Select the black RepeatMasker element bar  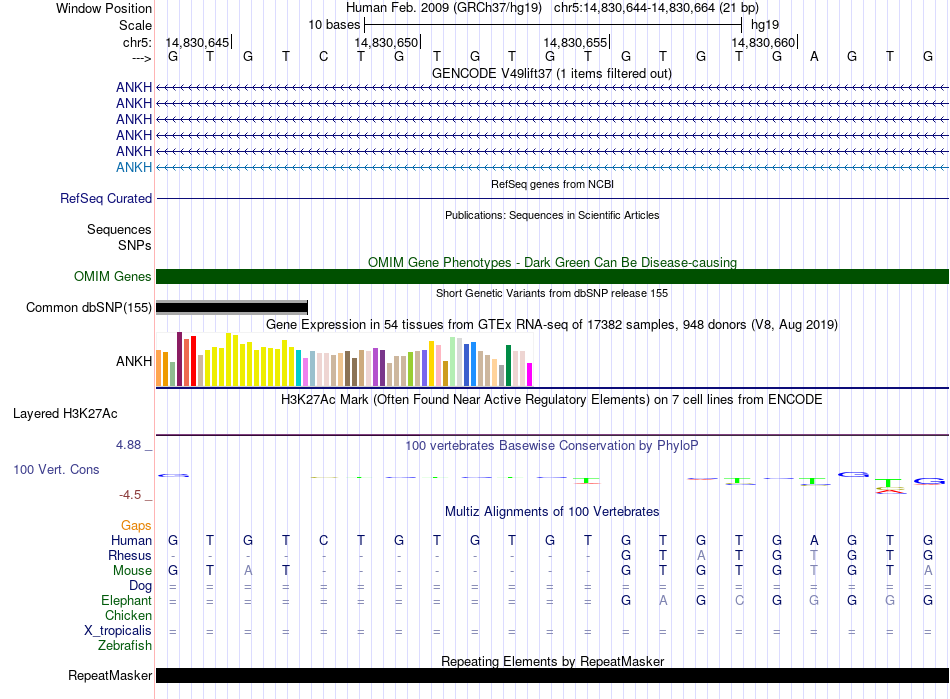[551, 676]
